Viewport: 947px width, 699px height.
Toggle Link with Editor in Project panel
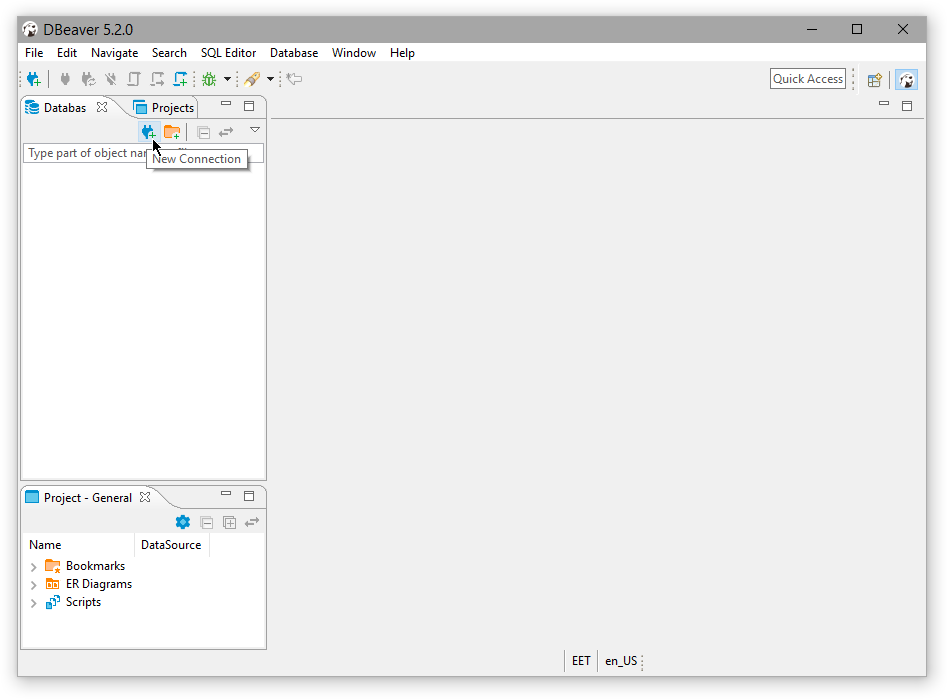point(252,522)
